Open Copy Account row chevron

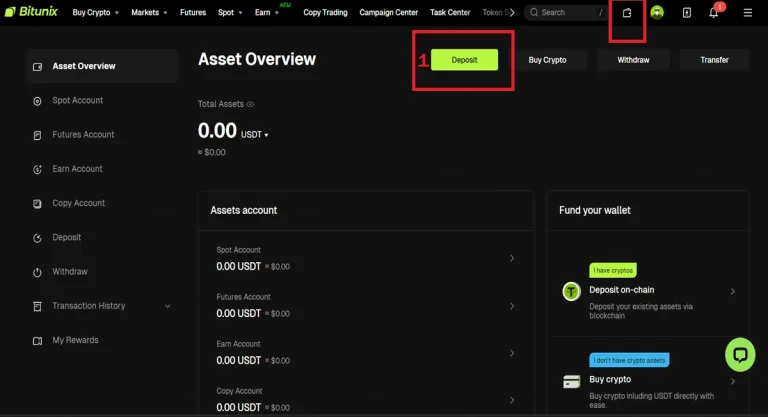coord(512,400)
